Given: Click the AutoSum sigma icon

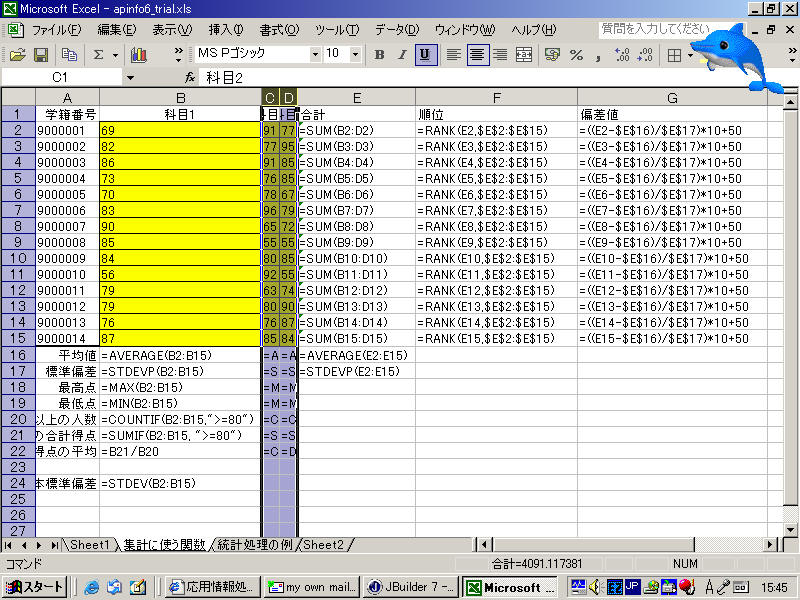Looking at the screenshot, I should (99, 54).
